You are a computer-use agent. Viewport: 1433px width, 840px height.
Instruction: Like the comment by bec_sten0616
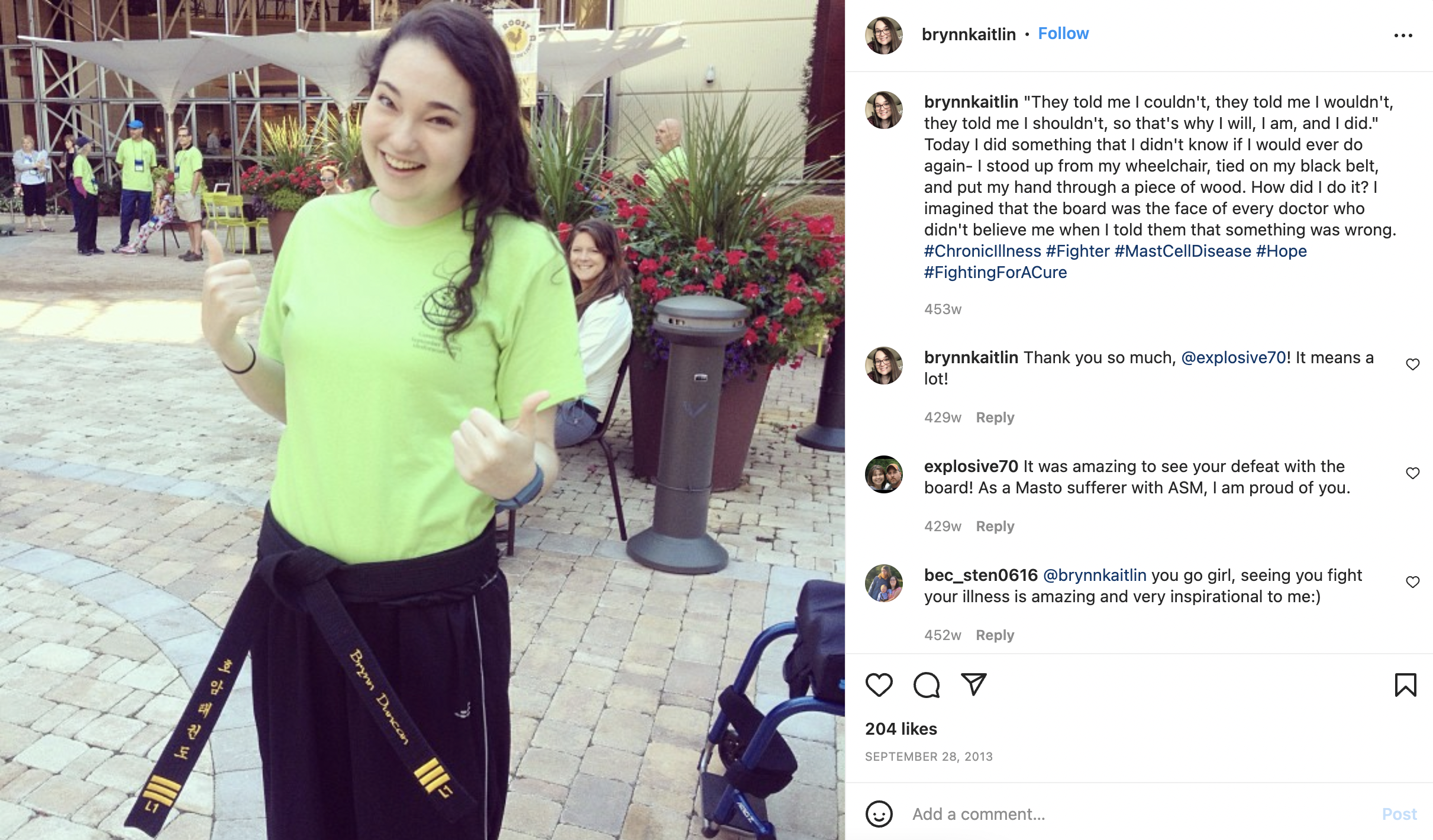(1412, 582)
